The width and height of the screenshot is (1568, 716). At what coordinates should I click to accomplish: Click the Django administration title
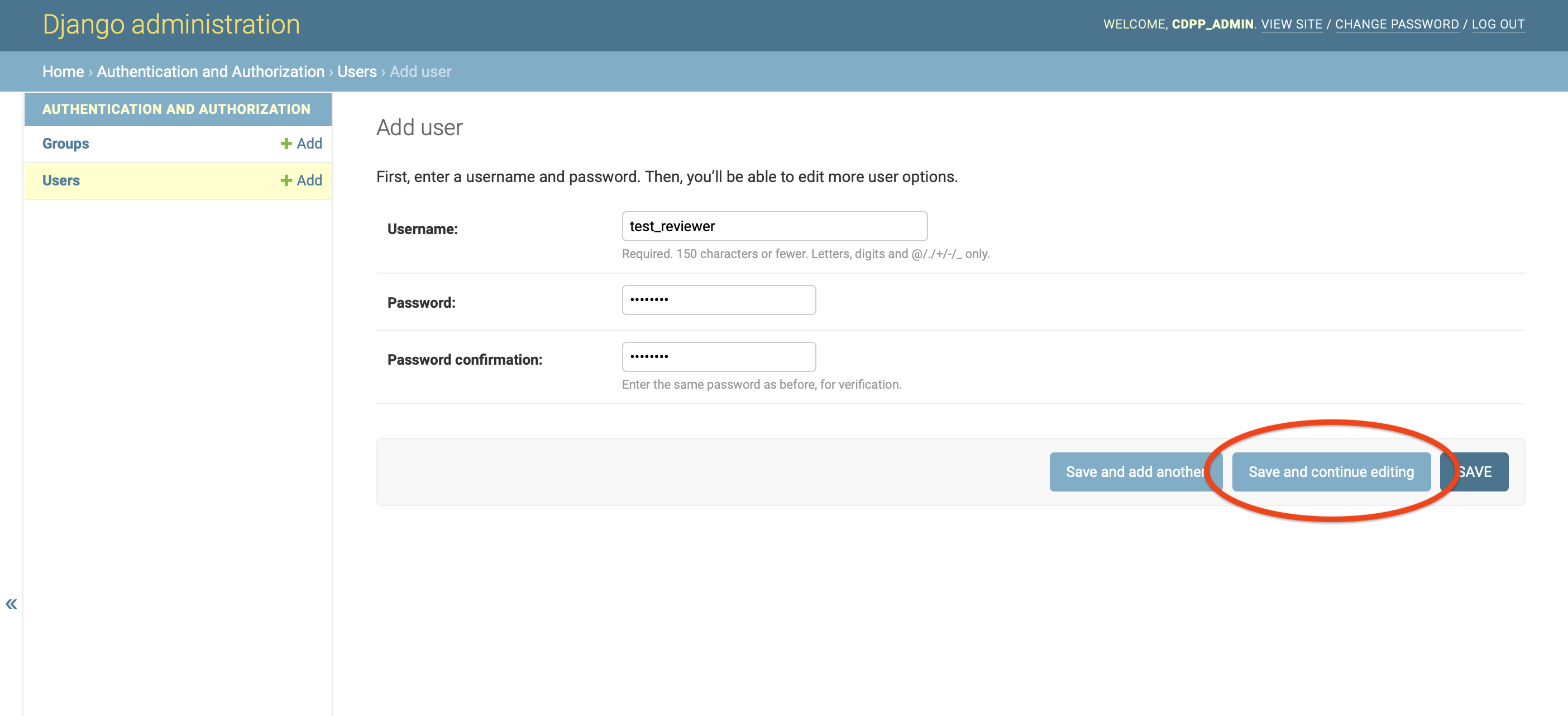pos(171,25)
